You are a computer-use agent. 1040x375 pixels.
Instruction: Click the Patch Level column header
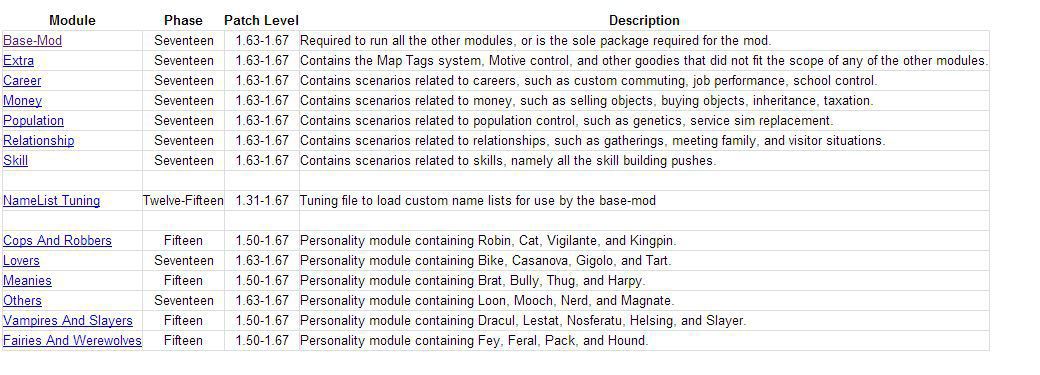[261, 21]
